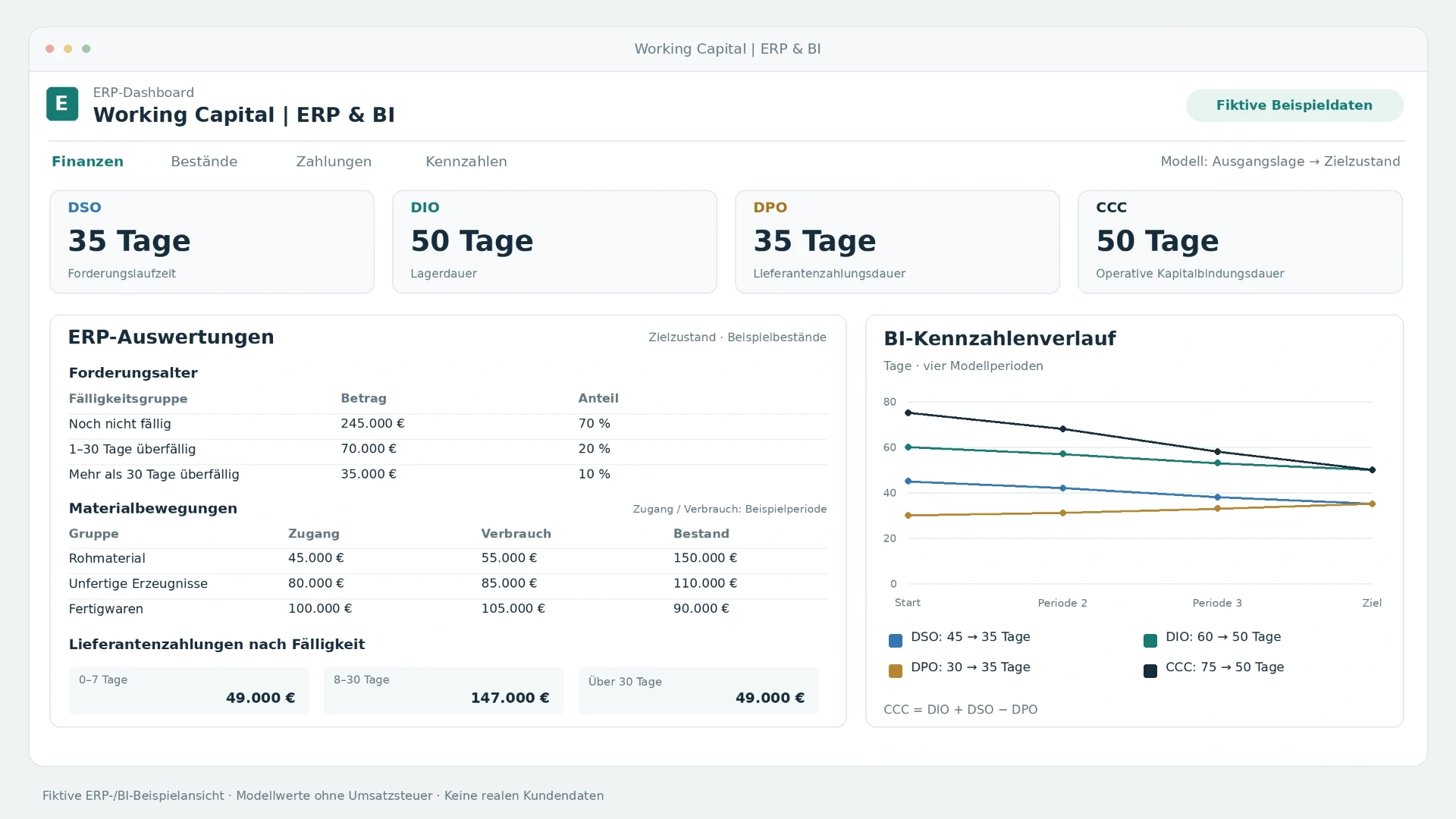Click the amber DPO legend swatch
This screenshot has height=819, width=1456.
click(x=896, y=671)
